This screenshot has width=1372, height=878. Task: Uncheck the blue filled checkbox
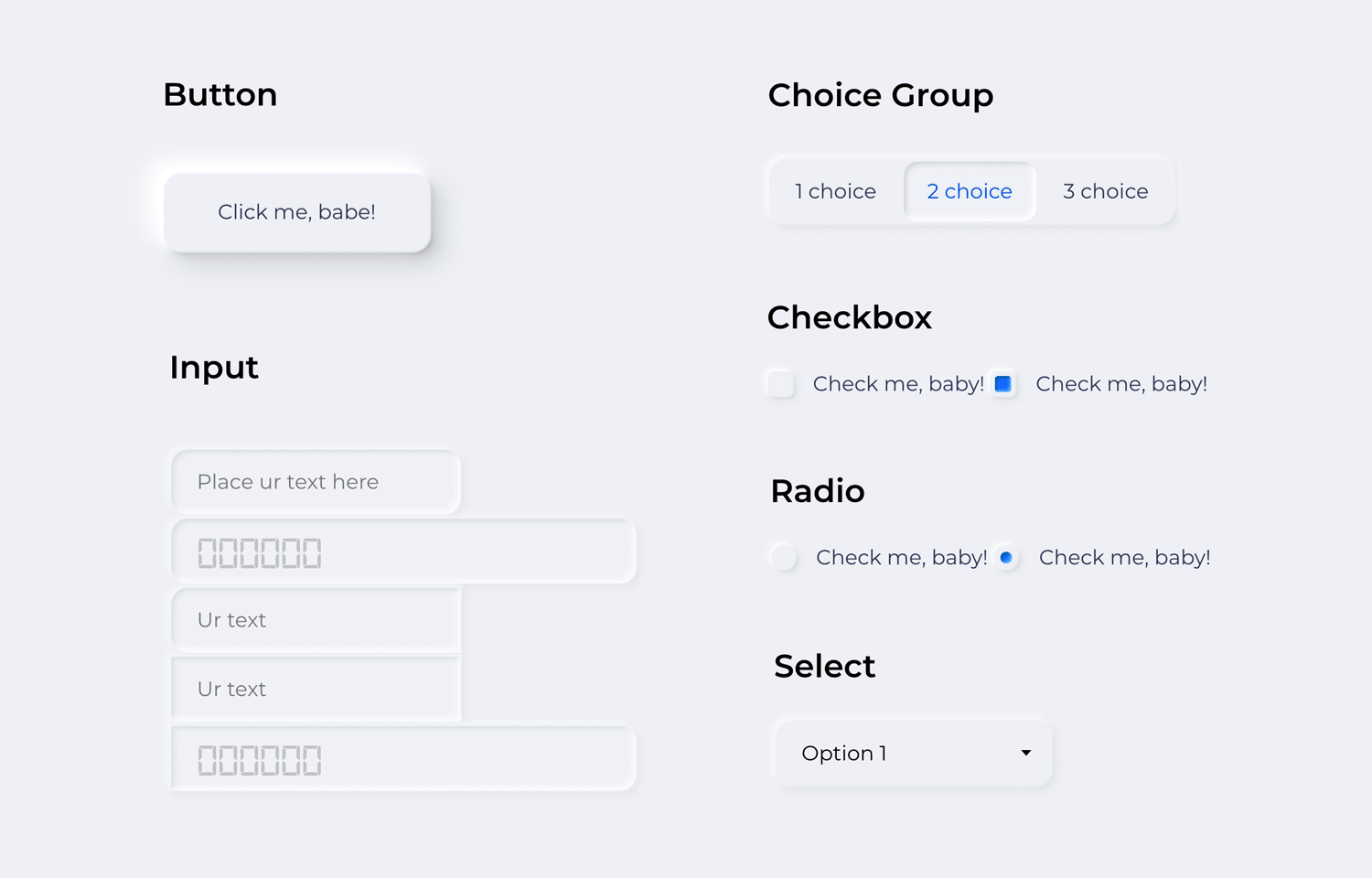pyautogui.click(x=1003, y=383)
